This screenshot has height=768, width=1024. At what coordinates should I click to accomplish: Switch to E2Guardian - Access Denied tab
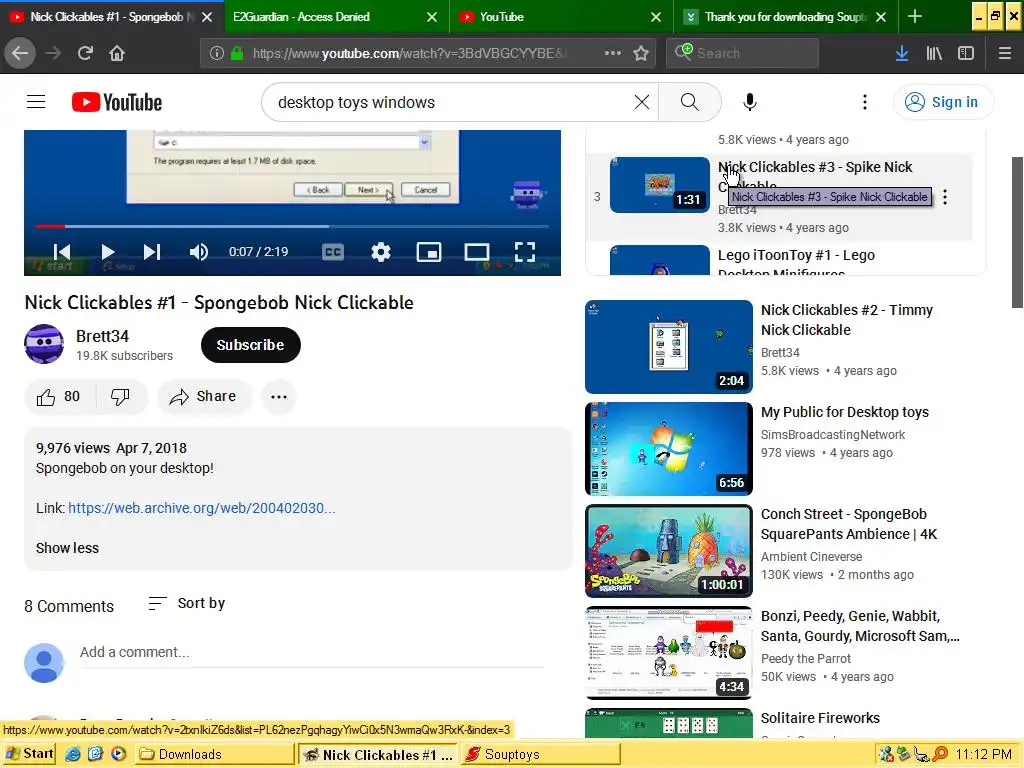coord(327,17)
